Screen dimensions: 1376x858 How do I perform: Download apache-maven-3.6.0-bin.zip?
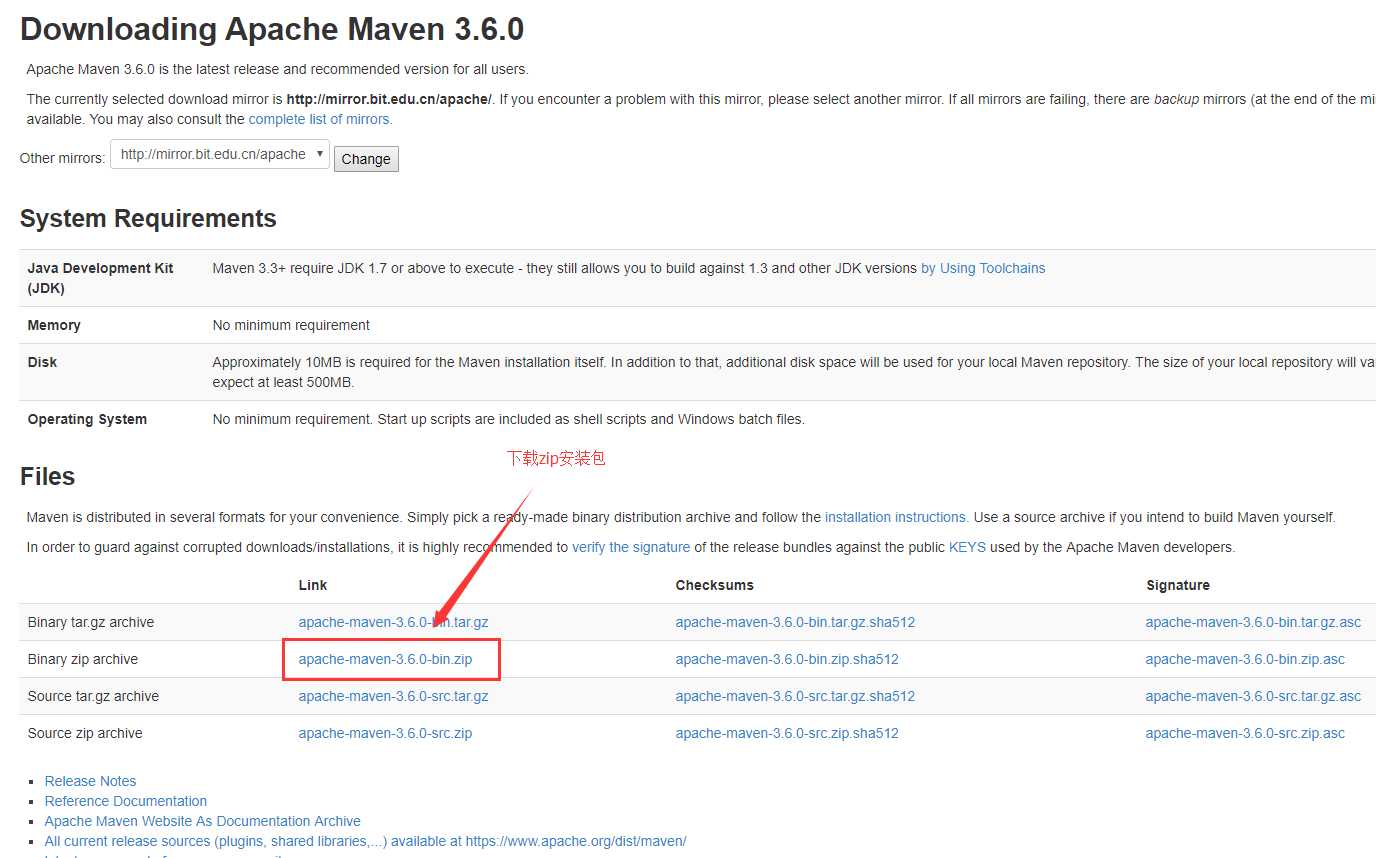point(385,659)
